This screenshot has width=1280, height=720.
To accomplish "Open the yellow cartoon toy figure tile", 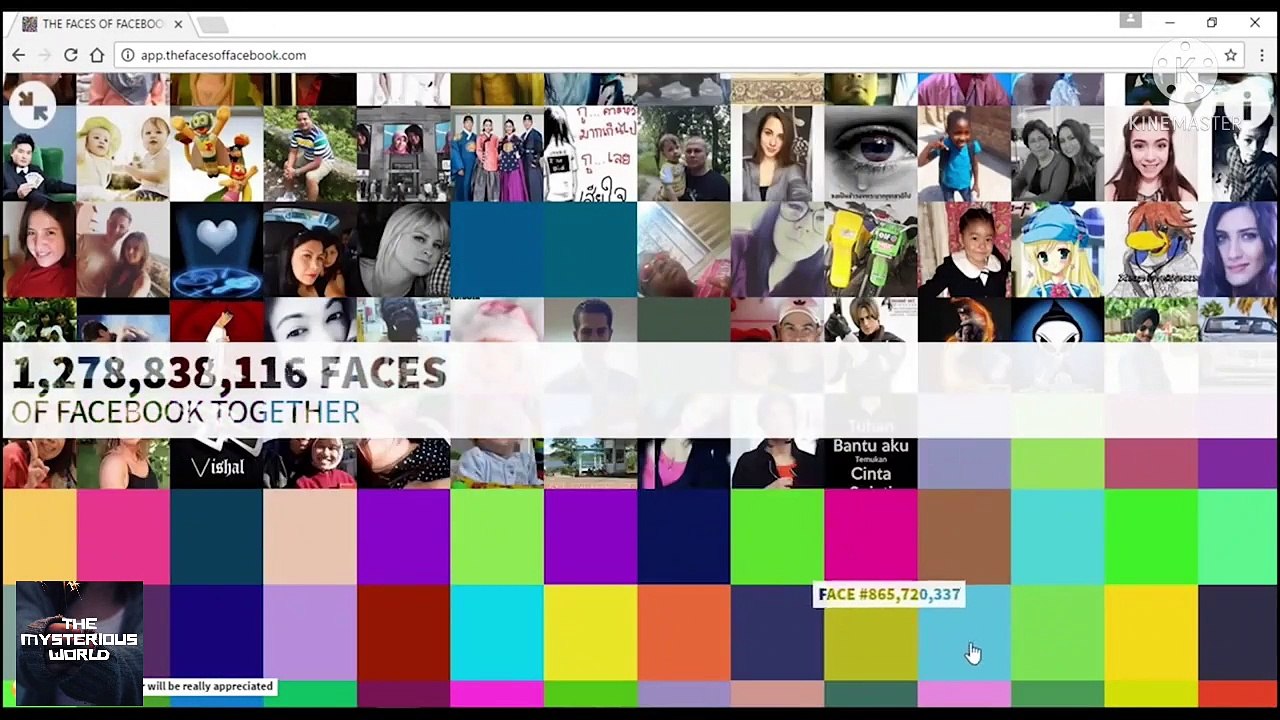I will [x=216, y=154].
